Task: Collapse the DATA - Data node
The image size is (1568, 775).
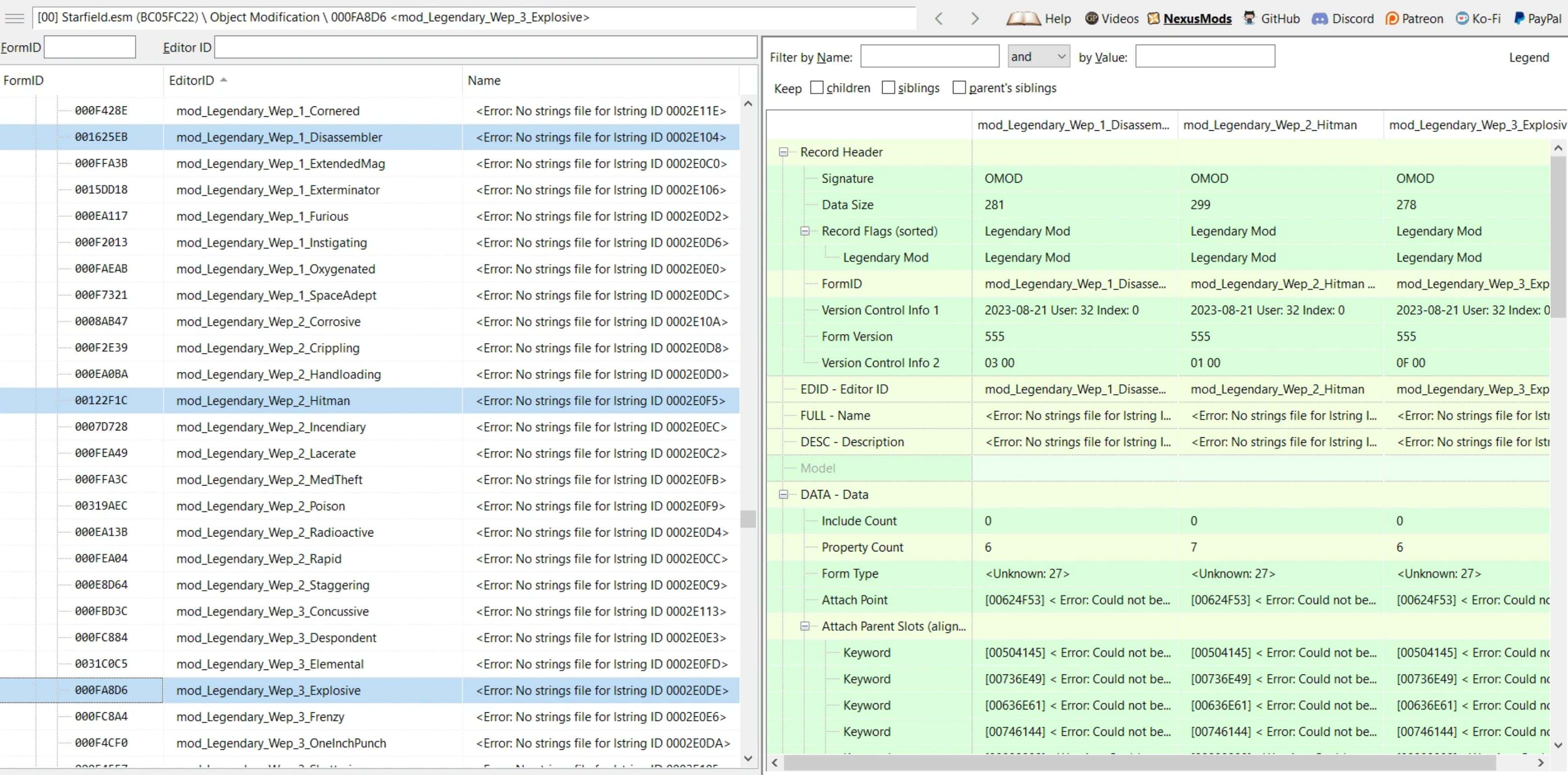Action: (783, 495)
